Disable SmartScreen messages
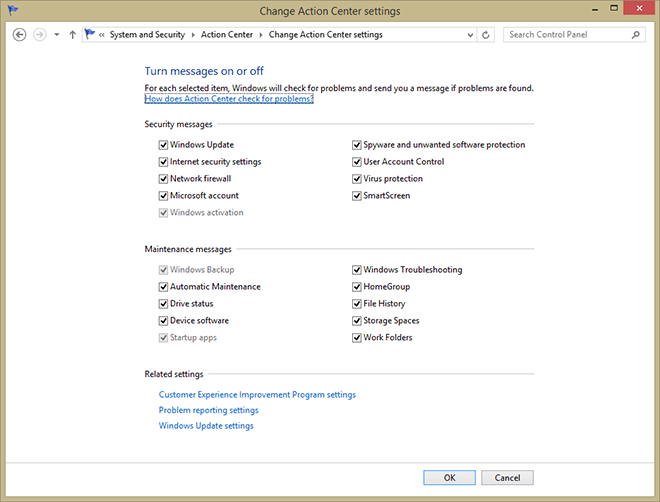This screenshot has height=502, width=660. [x=357, y=196]
